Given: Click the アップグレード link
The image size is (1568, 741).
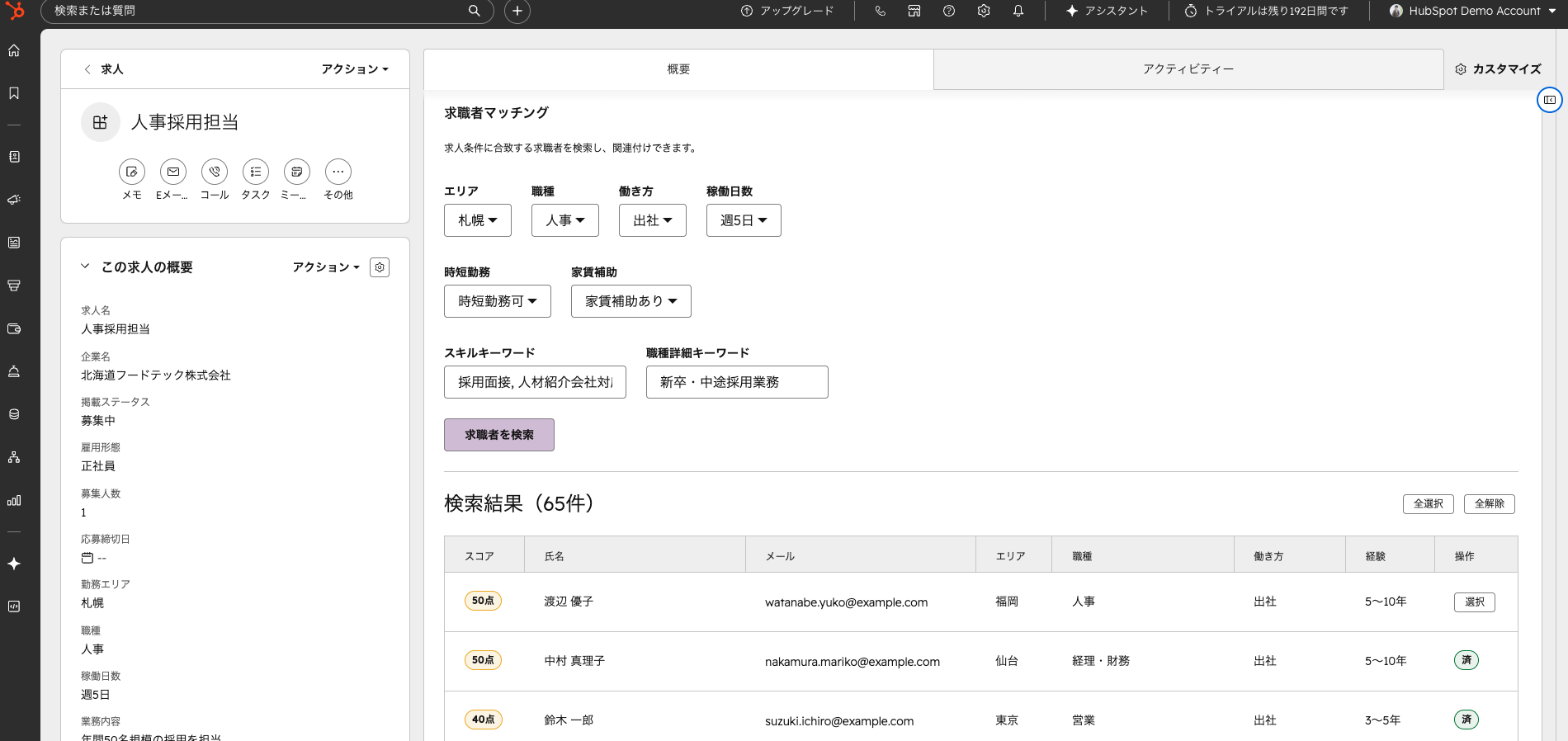Looking at the screenshot, I should (787, 11).
